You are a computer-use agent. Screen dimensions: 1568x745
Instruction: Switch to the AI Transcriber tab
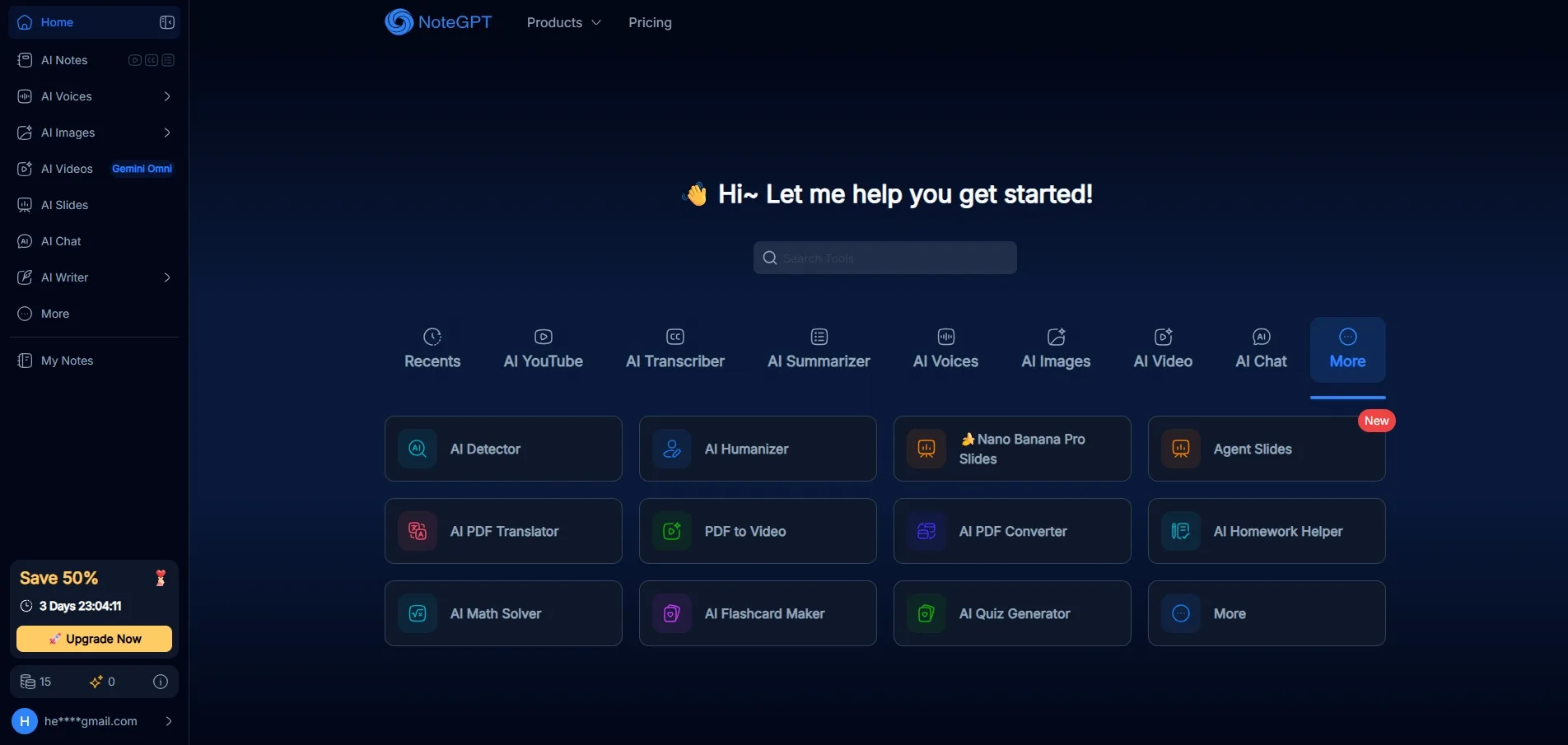[675, 349]
